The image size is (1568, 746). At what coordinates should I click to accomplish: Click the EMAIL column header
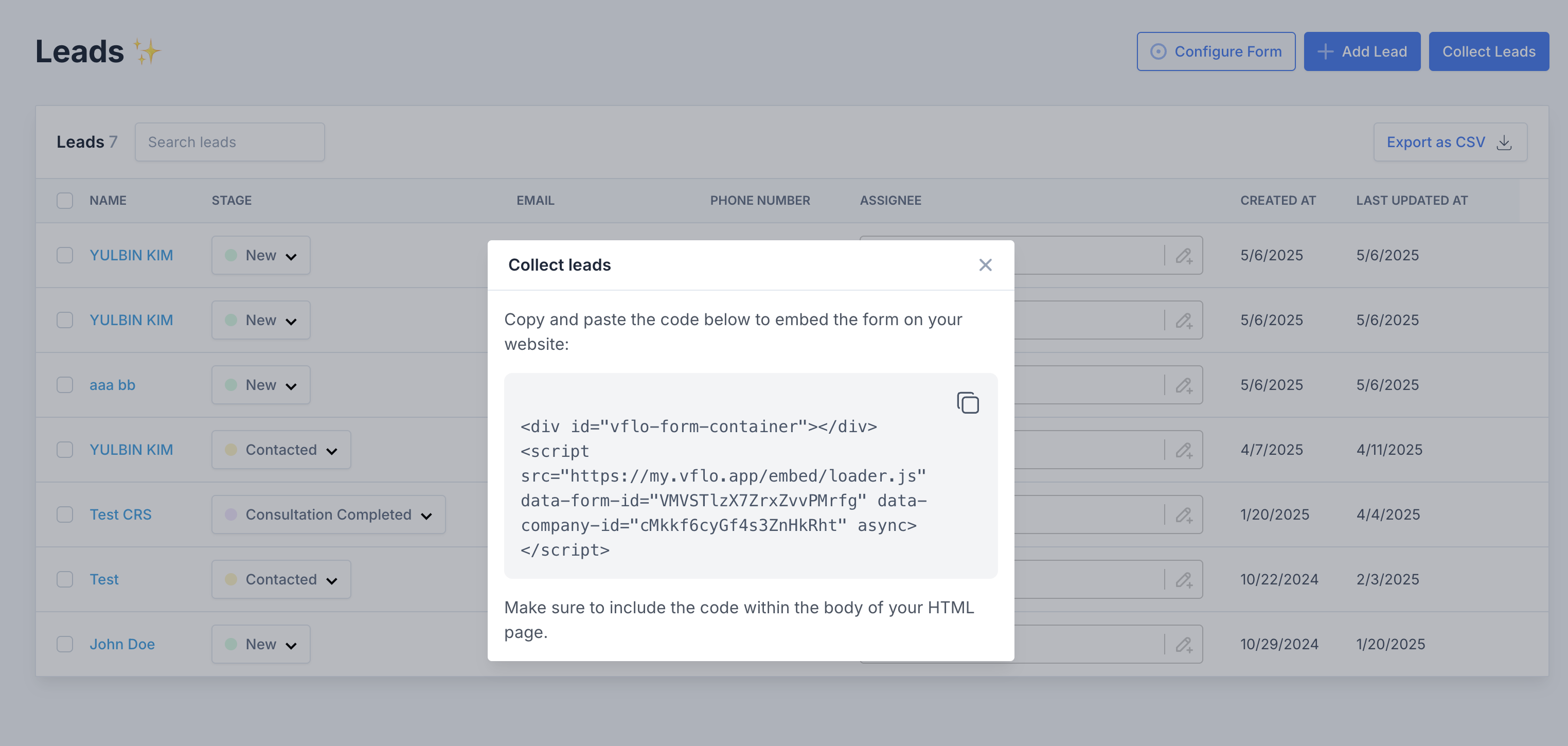point(535,200)
